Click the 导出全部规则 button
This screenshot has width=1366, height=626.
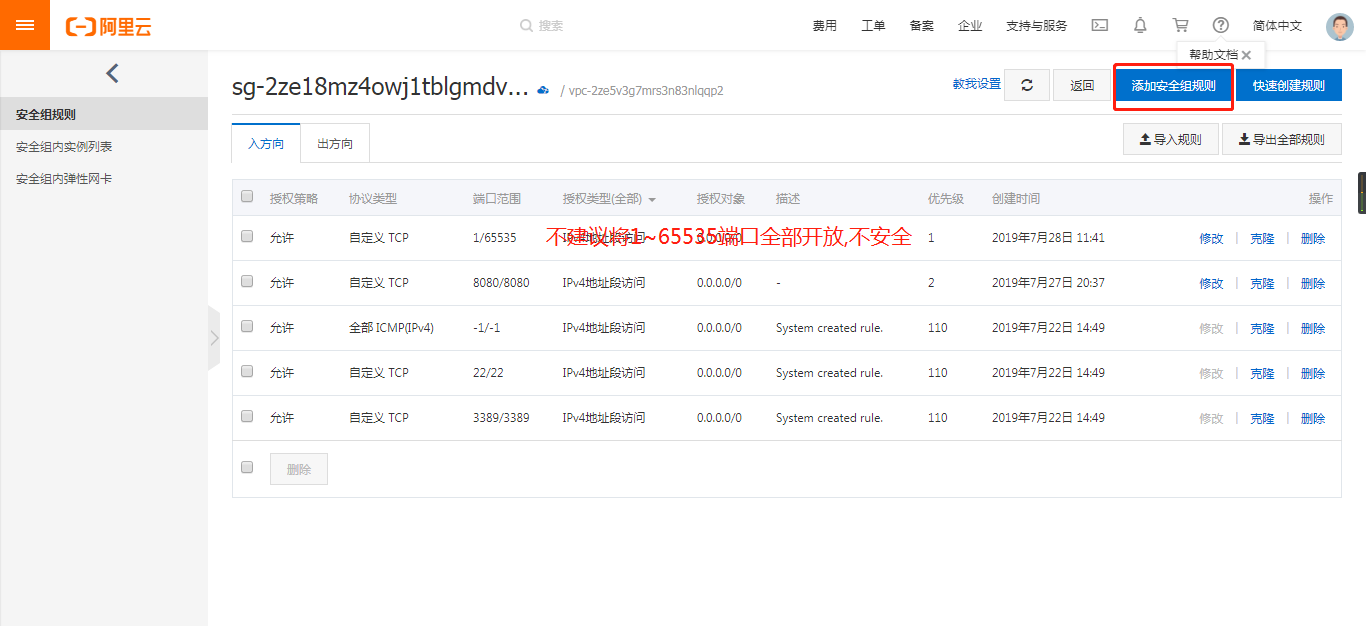(x=1282, y=139)
